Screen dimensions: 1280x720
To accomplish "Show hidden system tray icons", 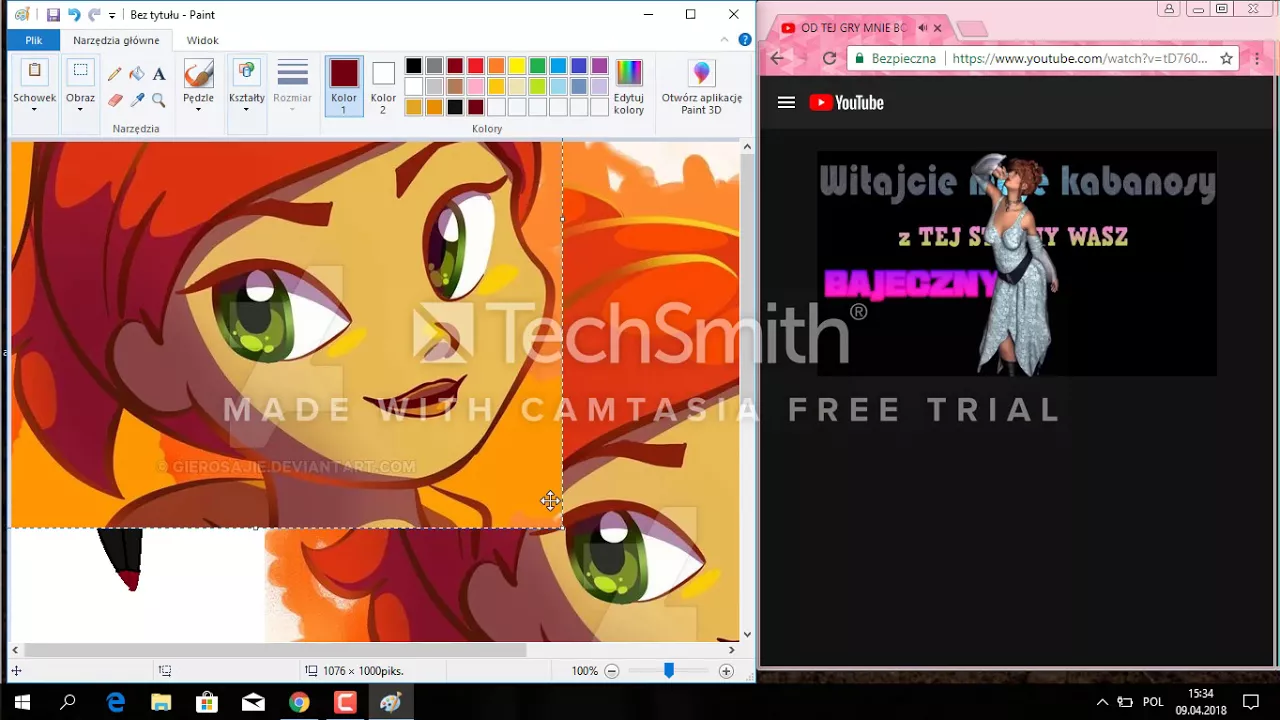I will 1102,702.
